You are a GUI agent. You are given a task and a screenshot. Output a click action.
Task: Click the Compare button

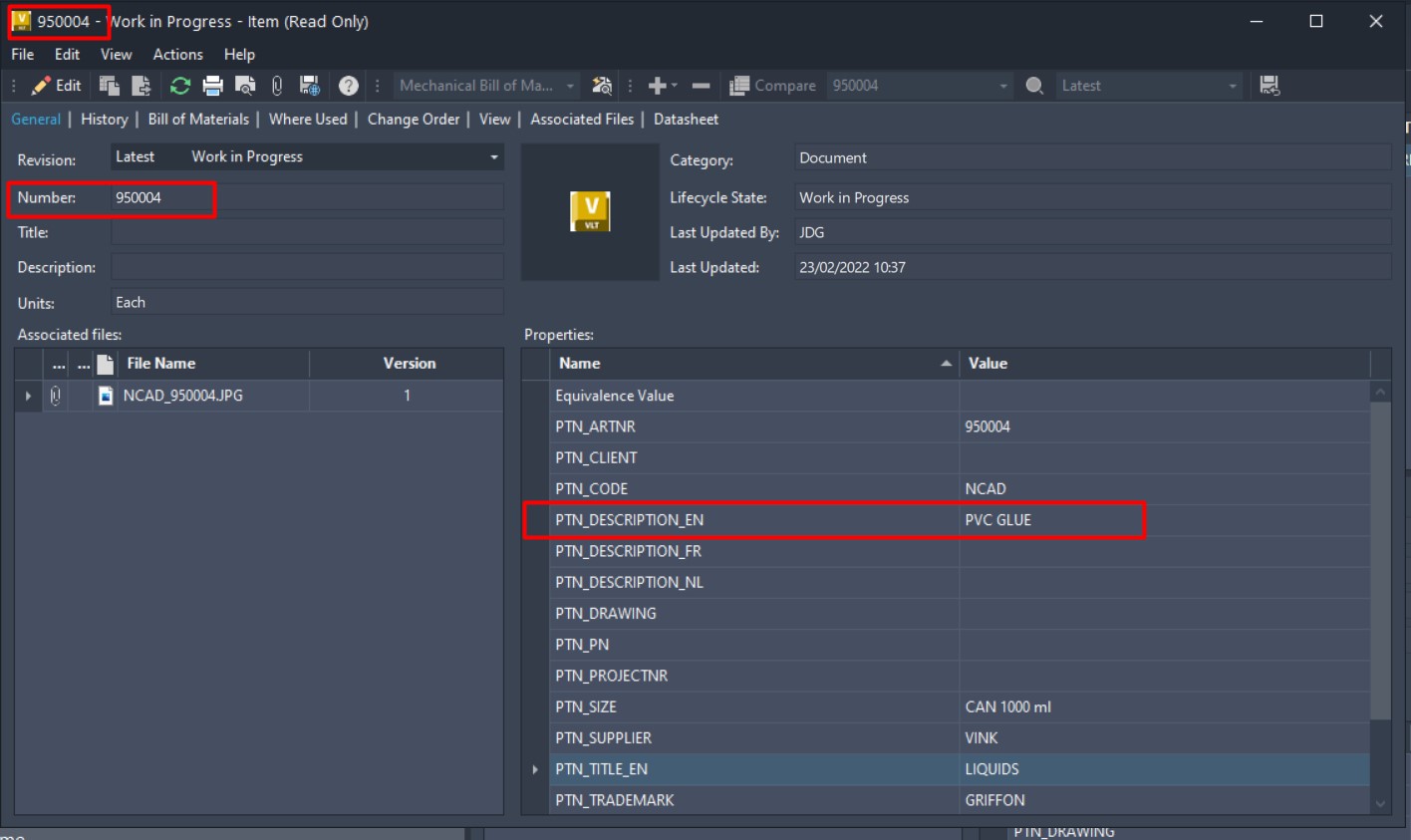773,85
